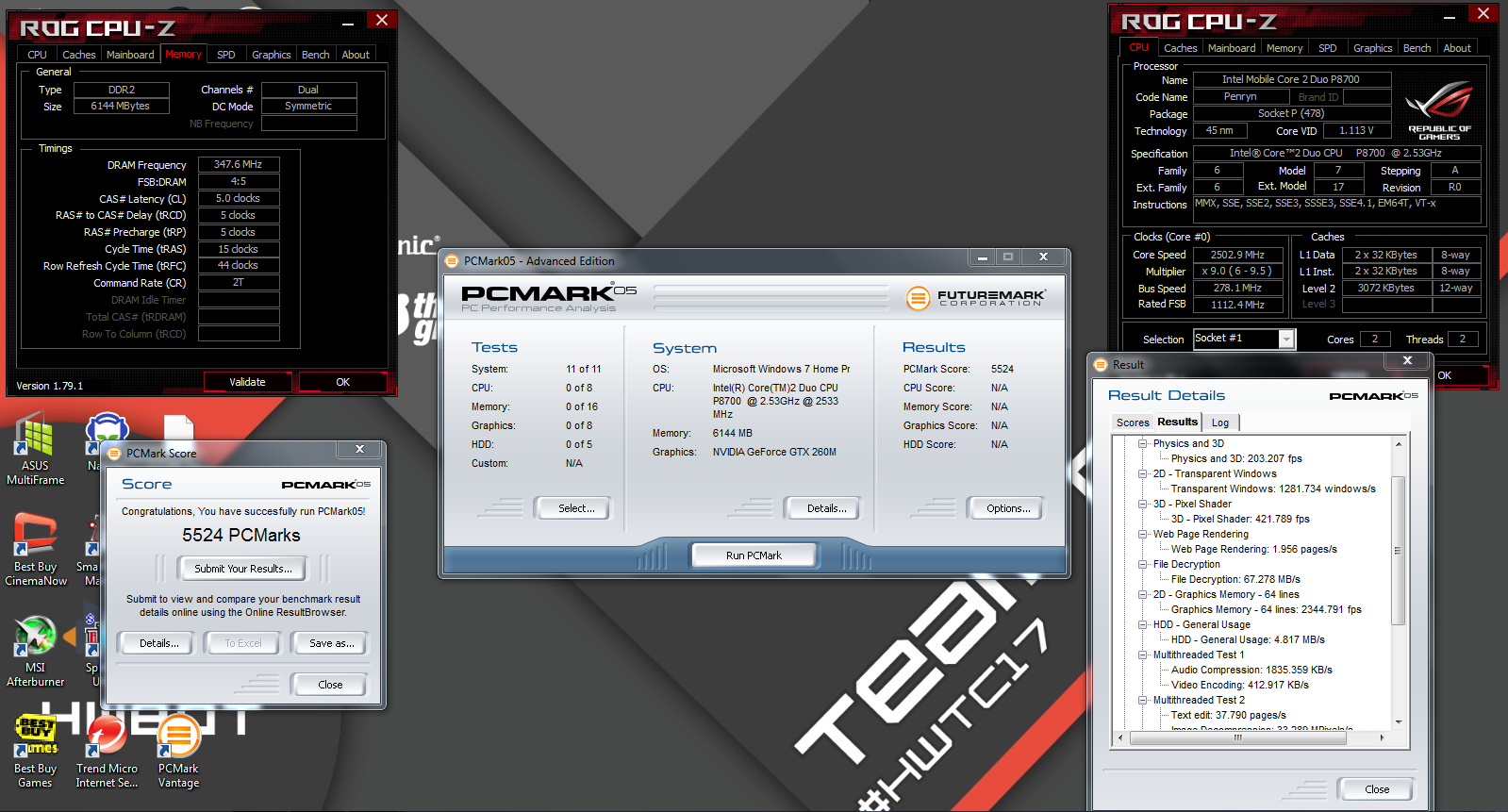The width and height of the screenshot is (1508, 812).
Task: Open SPD tab in left CPU-Z window
Action: tap(226, 55)
